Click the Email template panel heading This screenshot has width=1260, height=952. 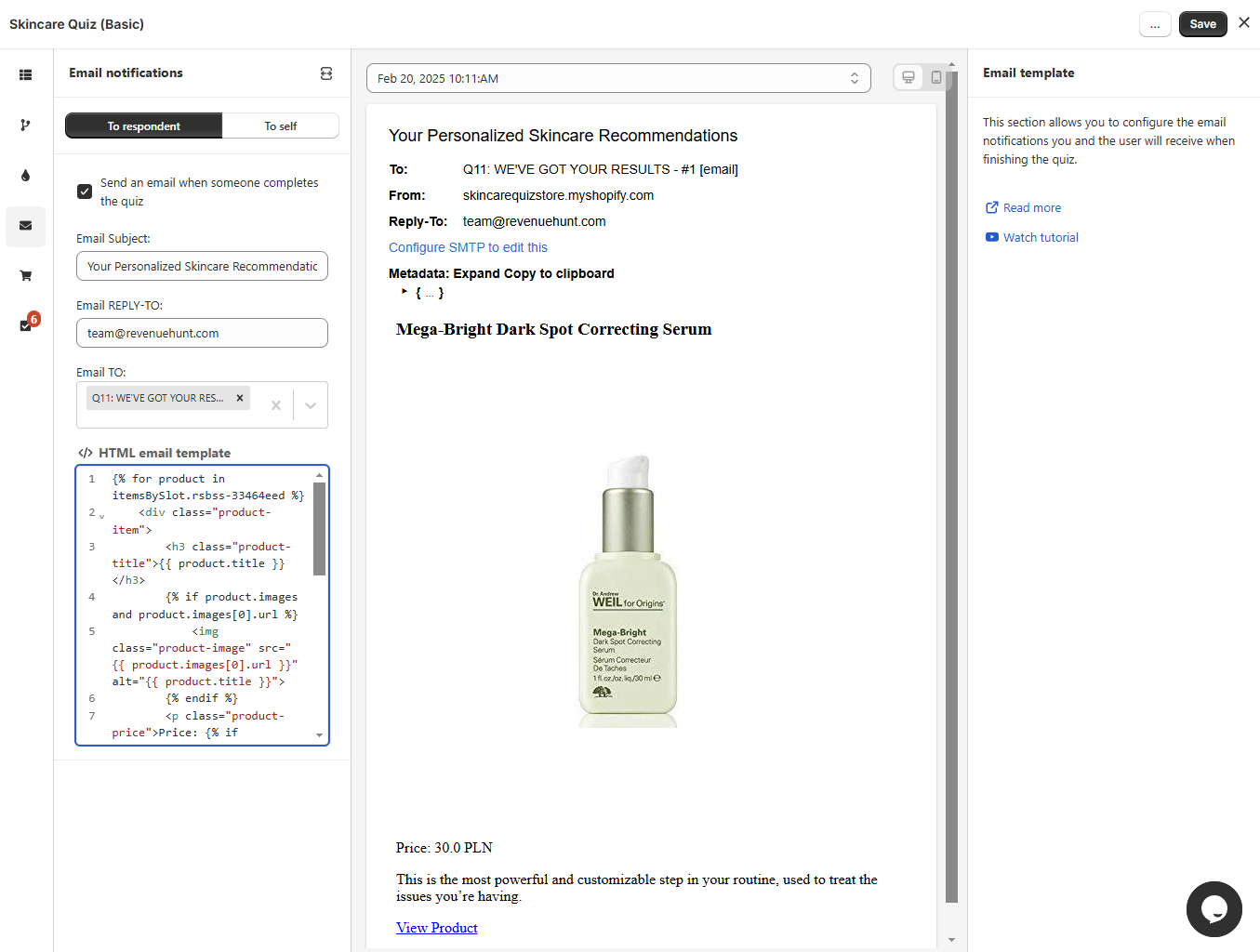1028,73
